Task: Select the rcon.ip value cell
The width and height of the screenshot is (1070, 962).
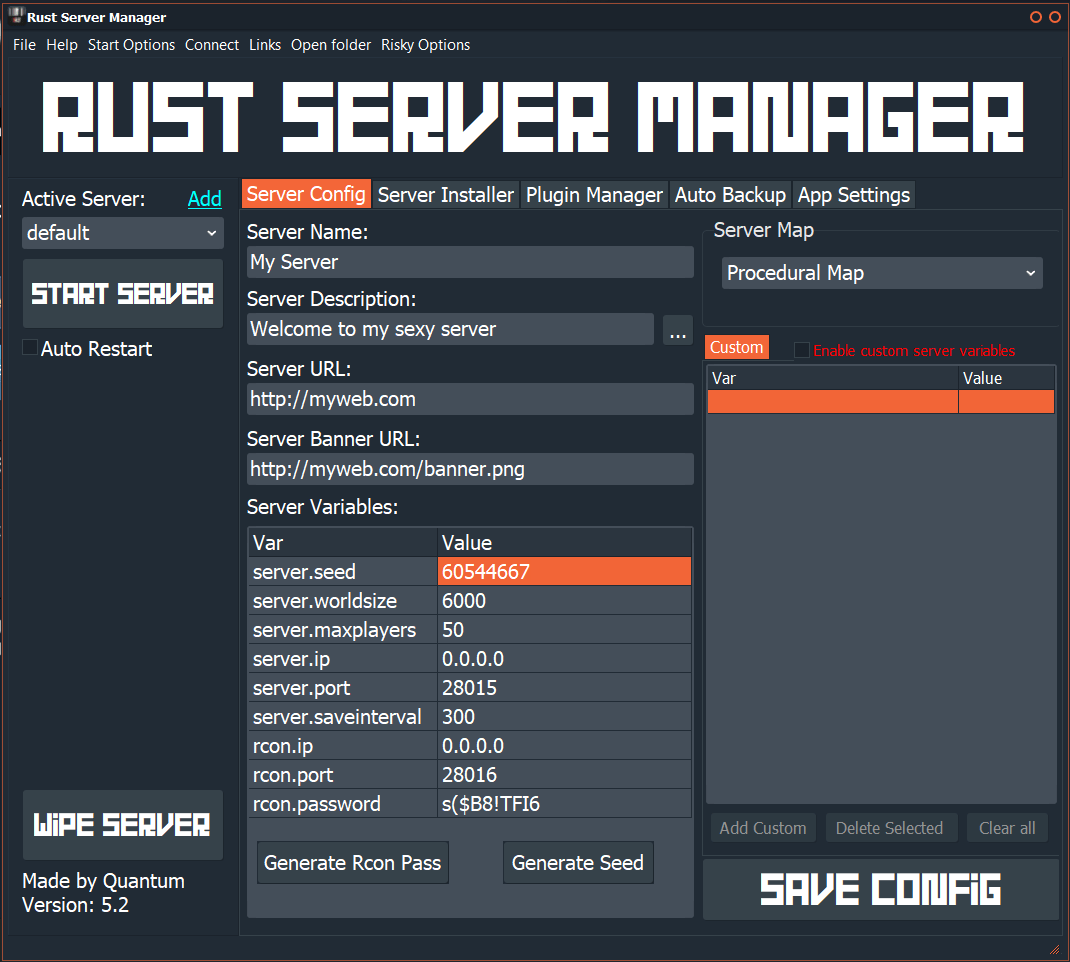Action: 564,745
